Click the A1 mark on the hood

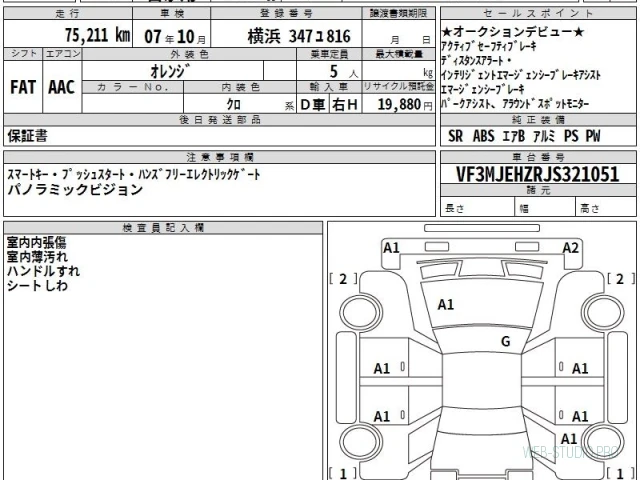[446, 304]
